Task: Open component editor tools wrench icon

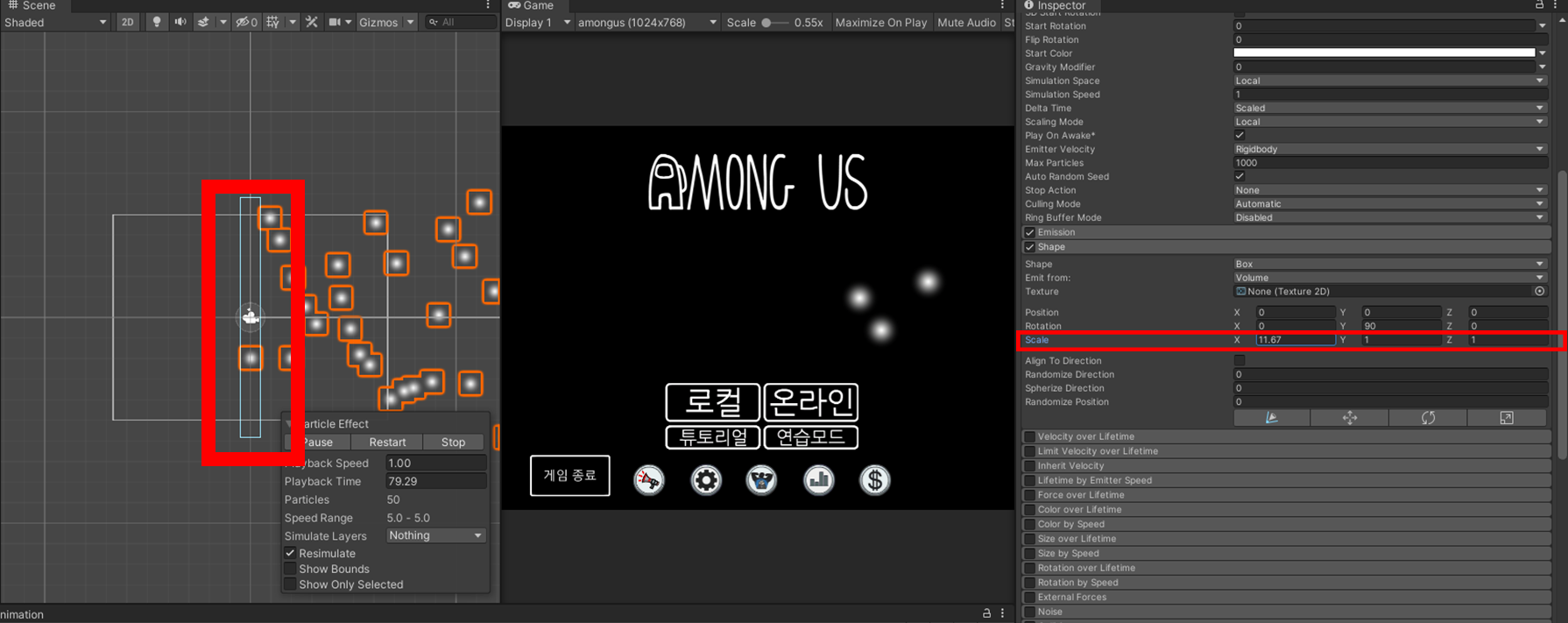Action: [311, 22]
